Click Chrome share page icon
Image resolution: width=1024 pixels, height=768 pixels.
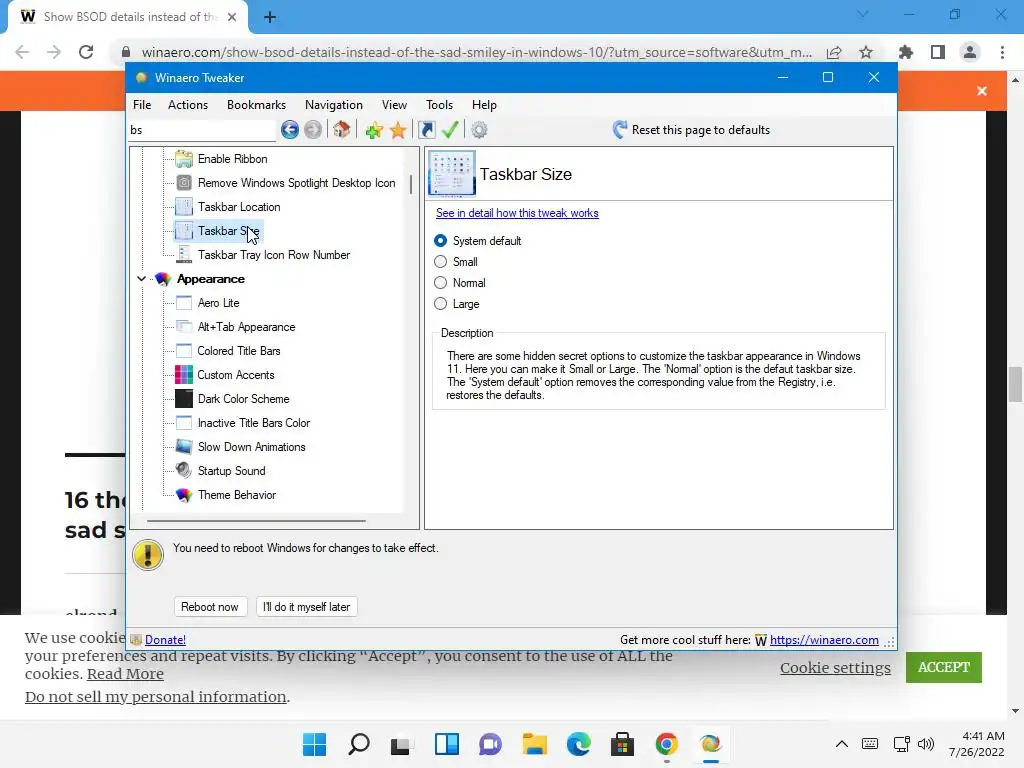click(x=833, y=52)
